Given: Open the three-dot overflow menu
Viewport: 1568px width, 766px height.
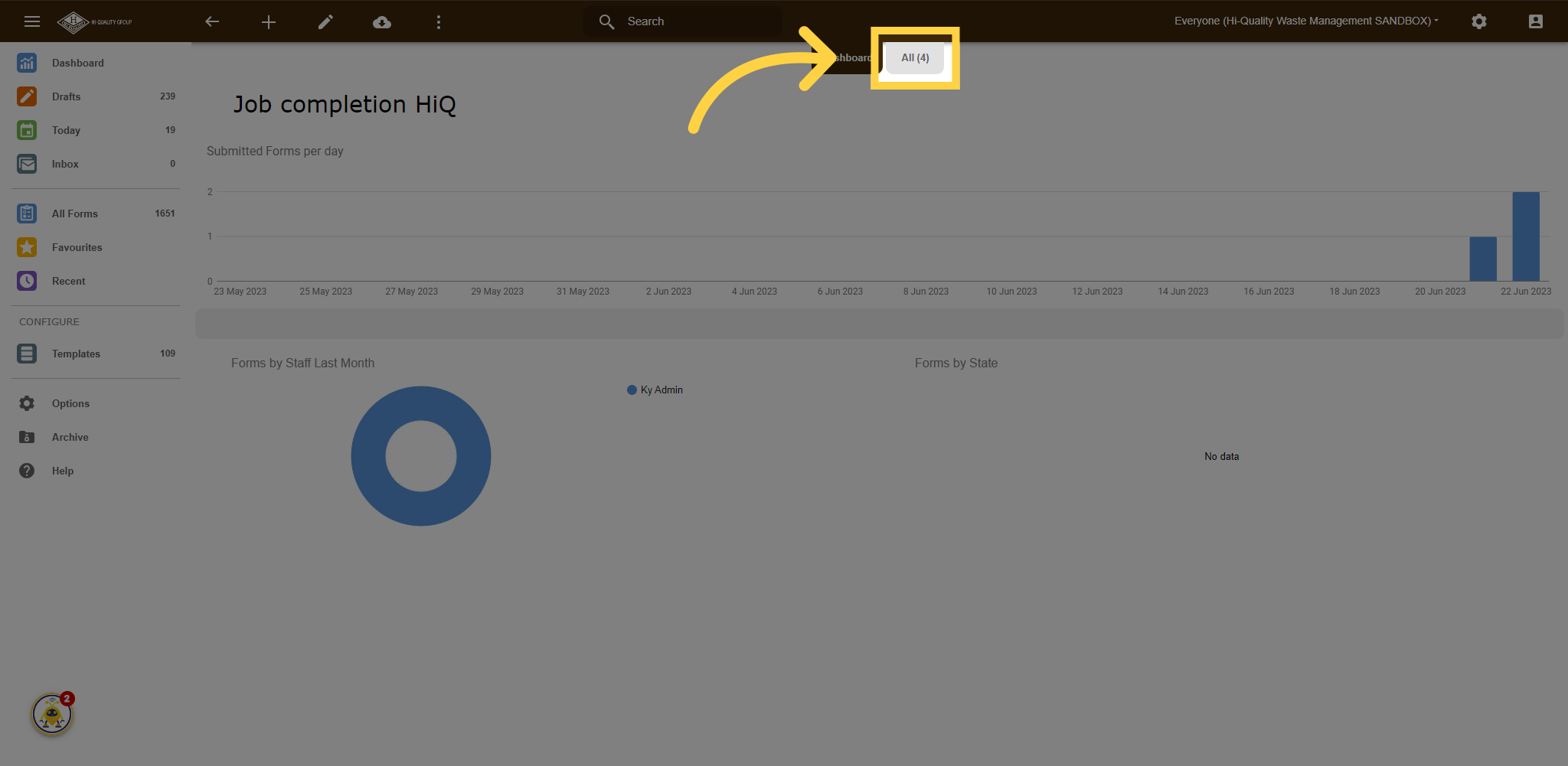Looking at the screenshot, I should (x=439, y=21).
